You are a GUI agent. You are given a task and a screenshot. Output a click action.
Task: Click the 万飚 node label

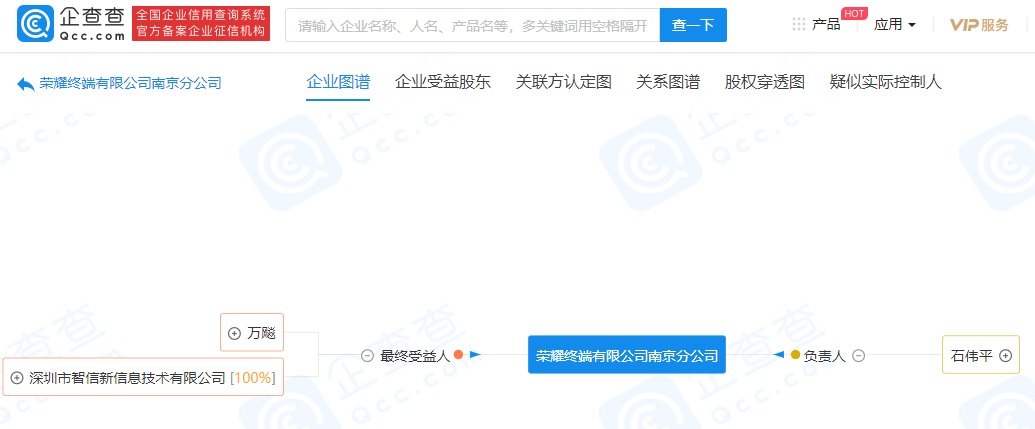[x=261, y=333]
